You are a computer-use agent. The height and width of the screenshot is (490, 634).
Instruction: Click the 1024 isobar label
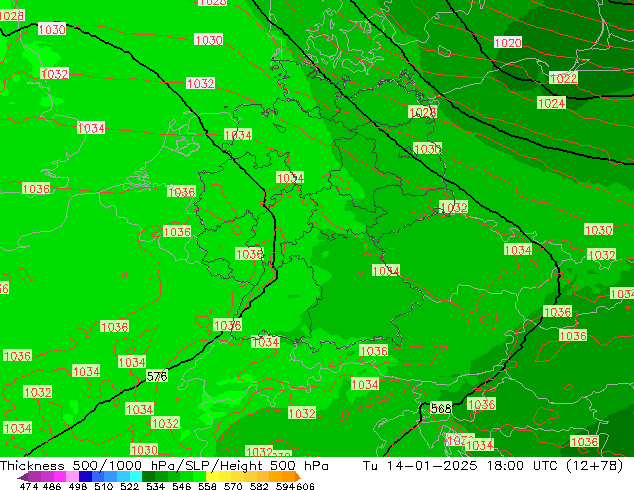(551, 103)
